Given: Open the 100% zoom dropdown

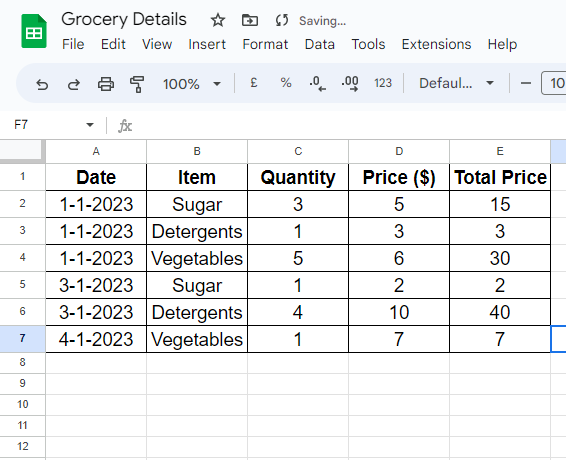Looking at the screenshot, I should (192, 84).
